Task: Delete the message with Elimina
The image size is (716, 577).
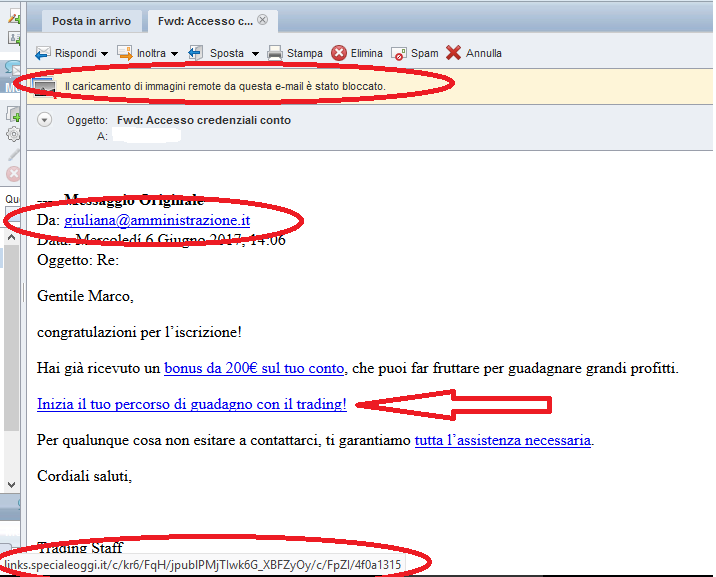Action: click(x=356, y=53)
